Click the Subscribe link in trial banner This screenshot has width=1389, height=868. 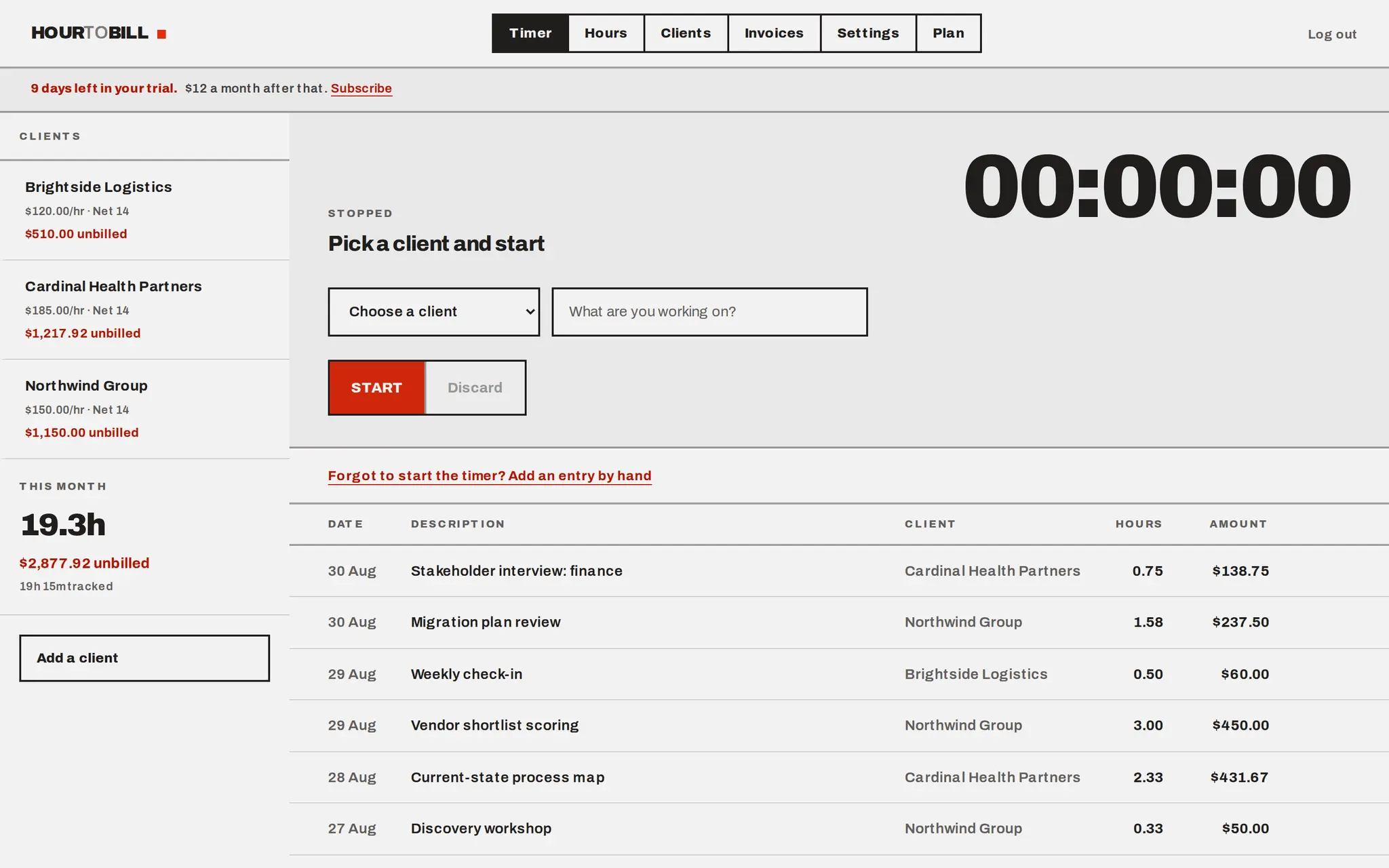click(x=361, y=88)
